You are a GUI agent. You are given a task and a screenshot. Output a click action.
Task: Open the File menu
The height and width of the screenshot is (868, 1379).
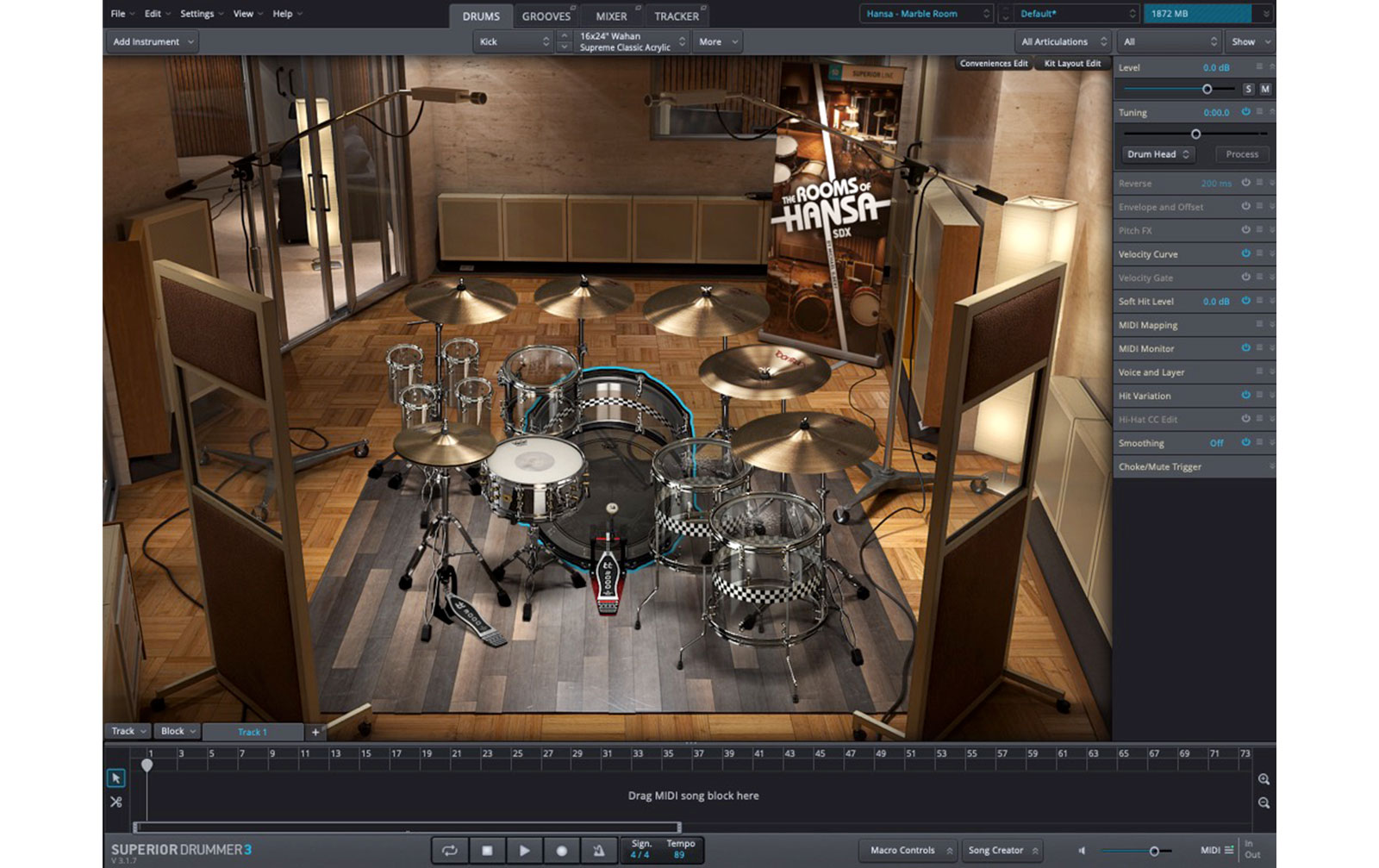pos(122,14)
